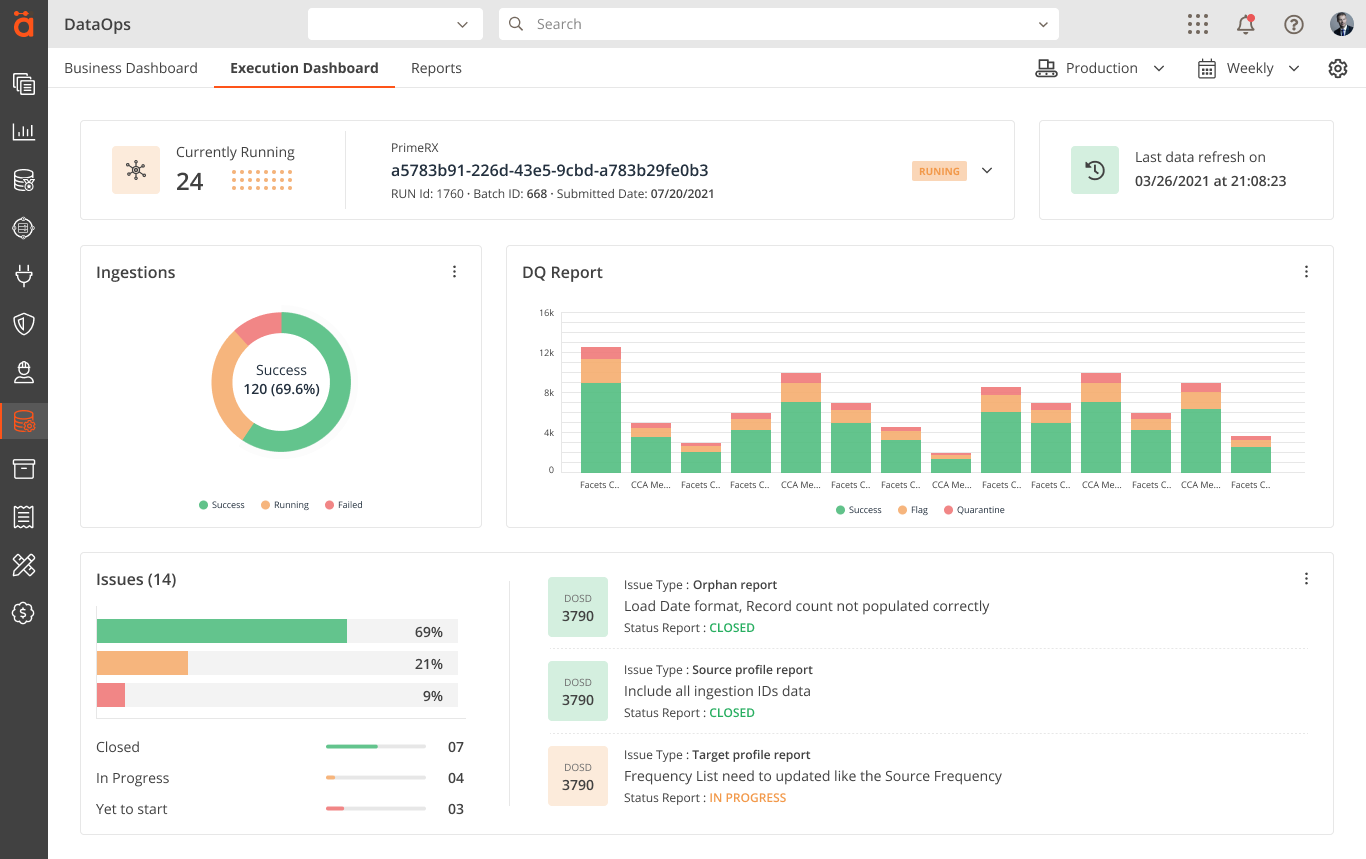This screenshot has width=1366, height=859.
Task: Open the Frequency List update issue
Action: click(813, 776)
